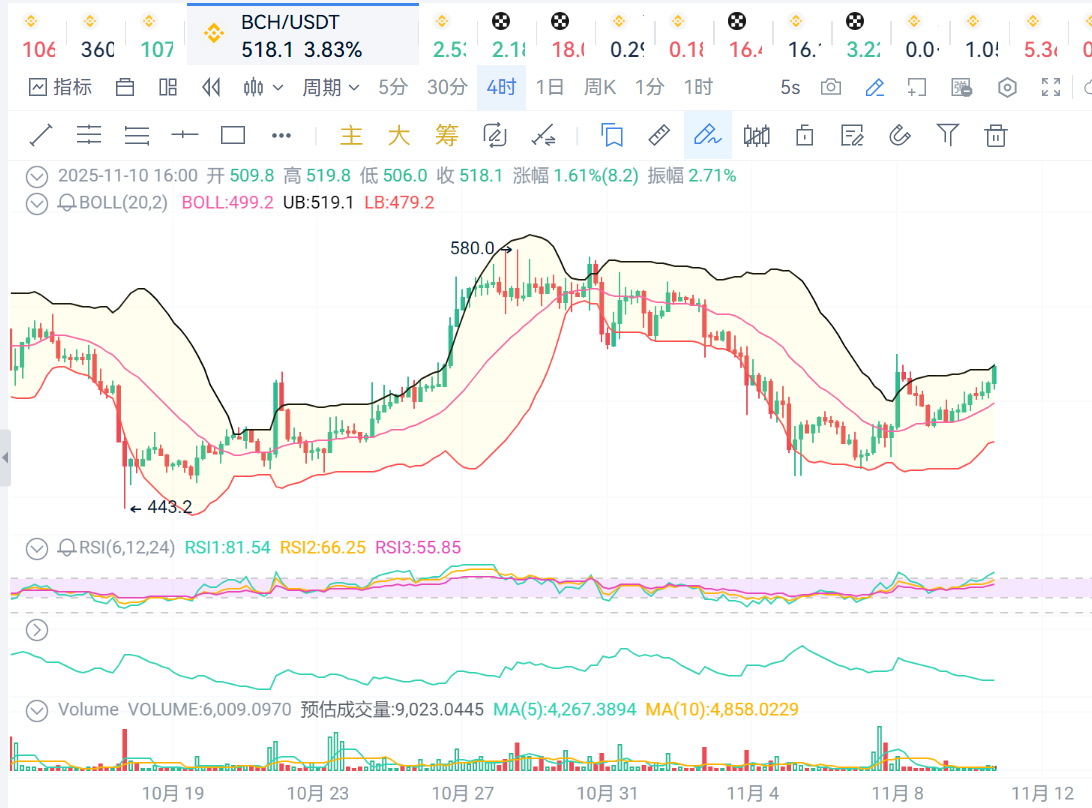This screenshot has height=808, width=1092.
Task: Click the 5s refresh interval button
Action: [790, 88]
